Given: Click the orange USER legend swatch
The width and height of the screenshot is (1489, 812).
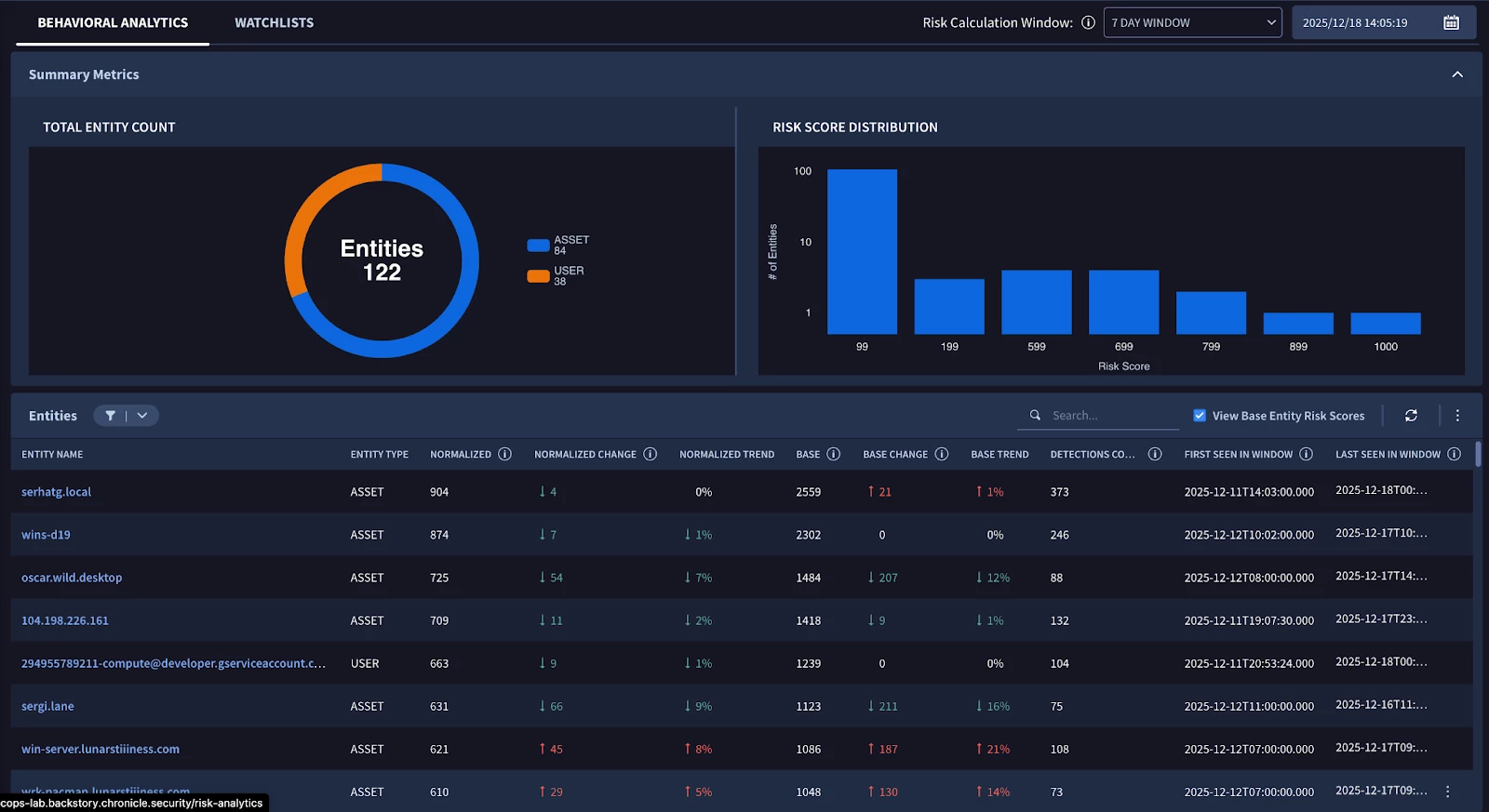Looking at the screenshot, I should tap(538, 276).
